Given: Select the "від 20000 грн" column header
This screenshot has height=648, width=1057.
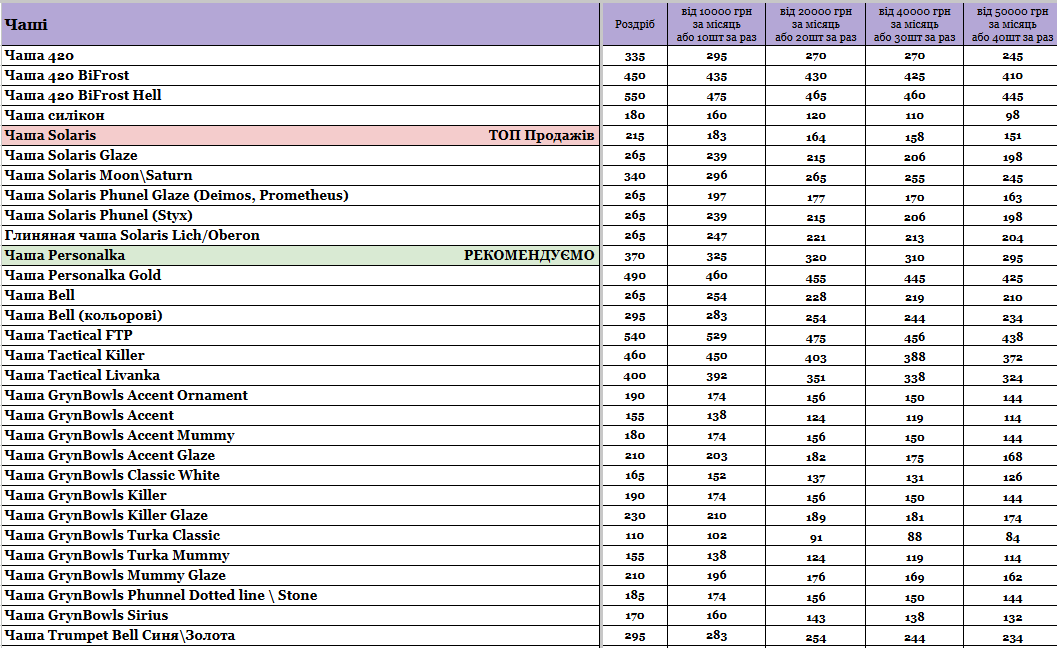Looking at the screenshot, I should point(815,24).
